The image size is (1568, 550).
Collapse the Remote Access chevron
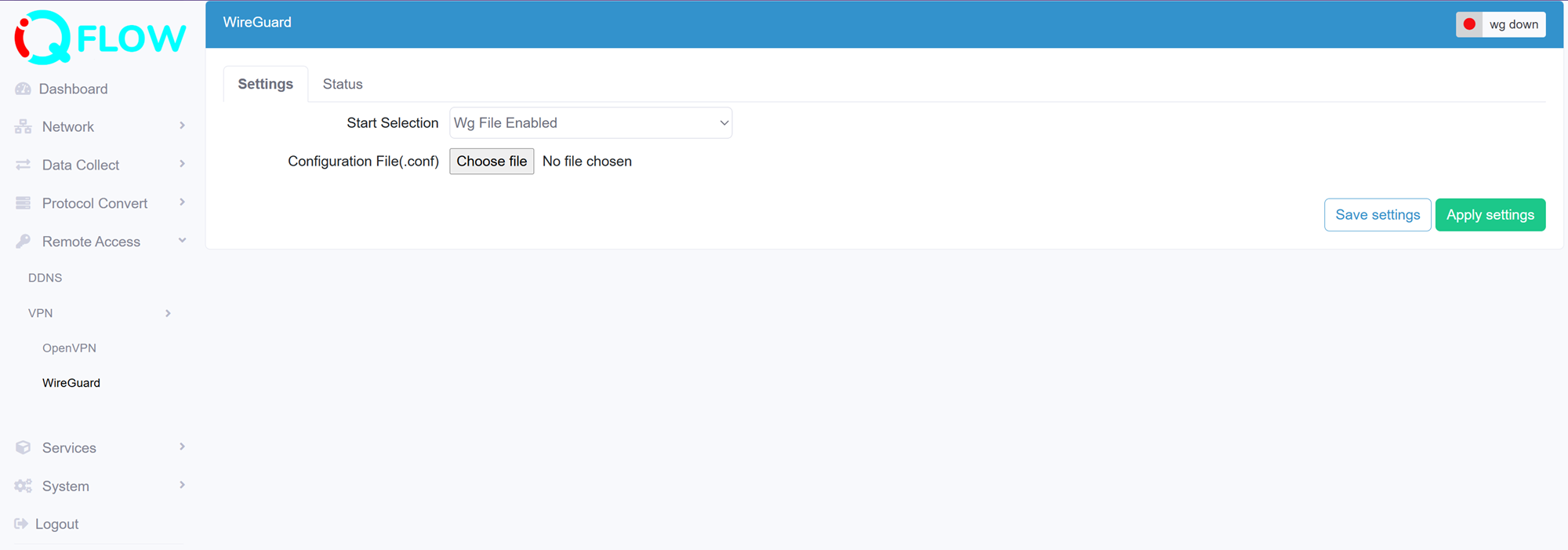click(182, 240)
